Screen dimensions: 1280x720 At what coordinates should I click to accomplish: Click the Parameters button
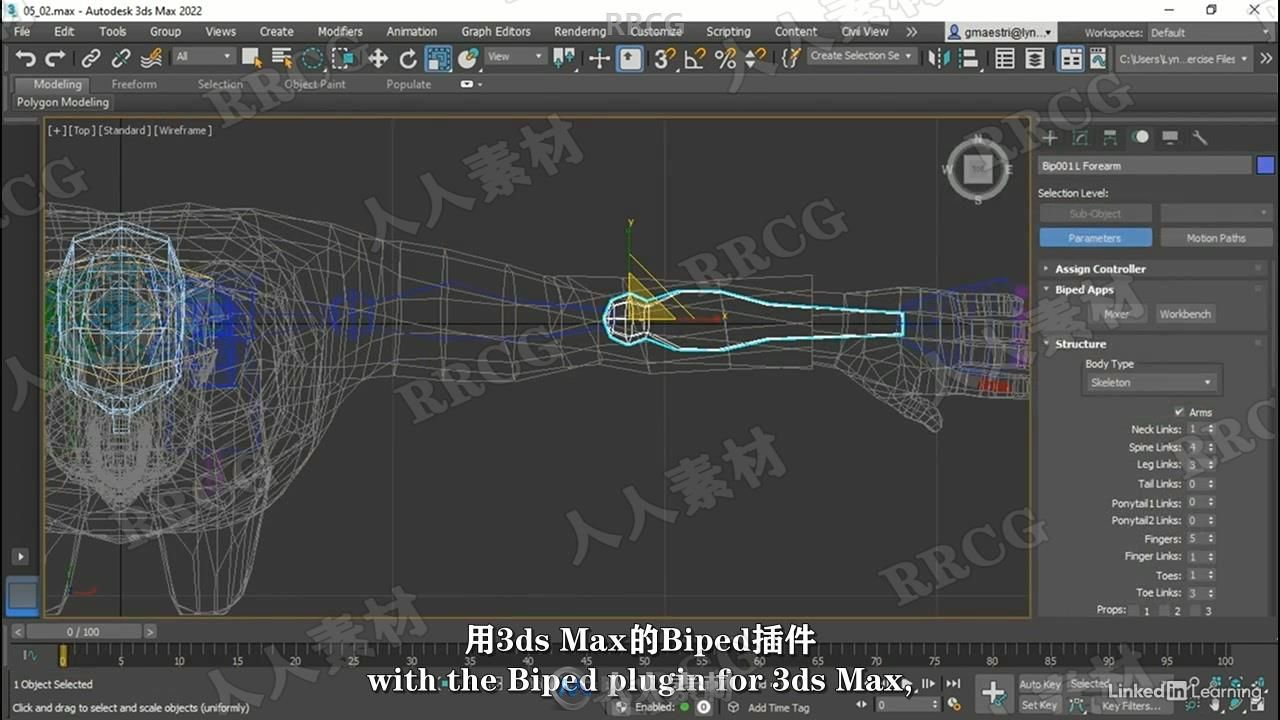point(1095,238)
